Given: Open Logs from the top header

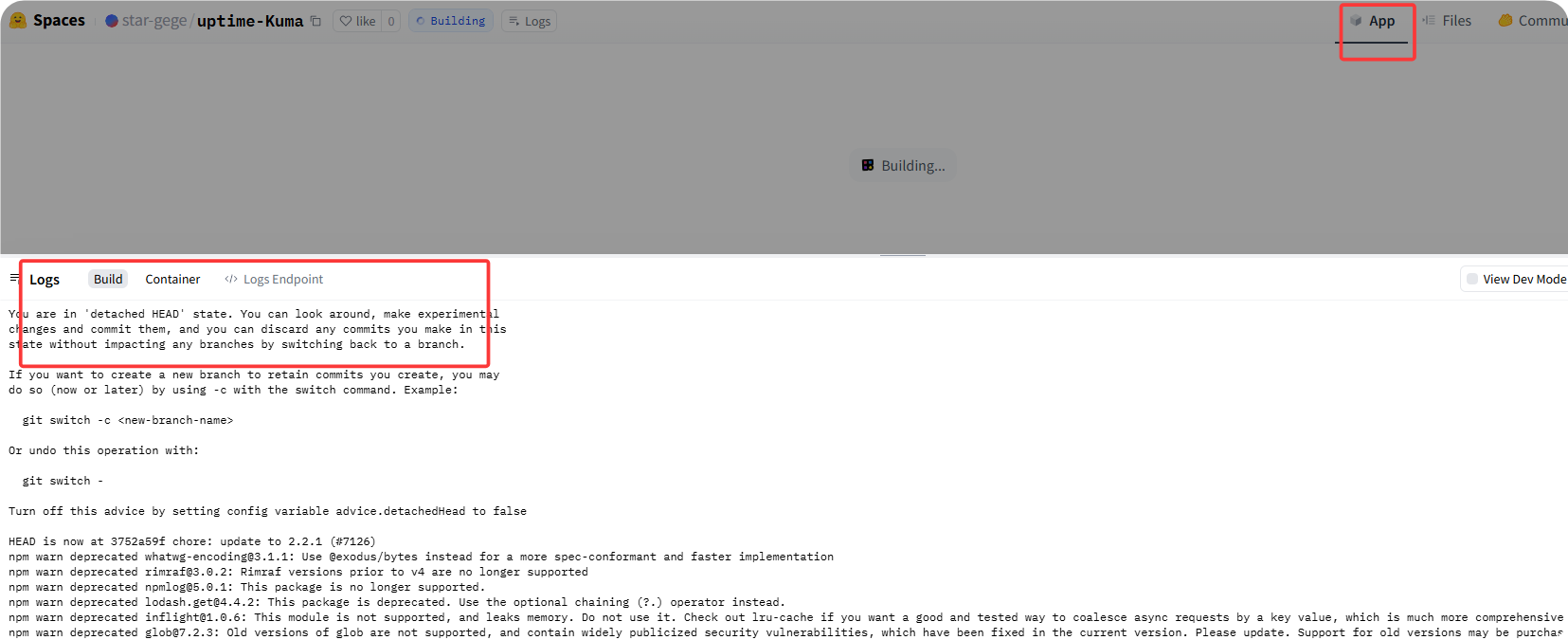Looking at the screenshot, I should tap(529, 21).
